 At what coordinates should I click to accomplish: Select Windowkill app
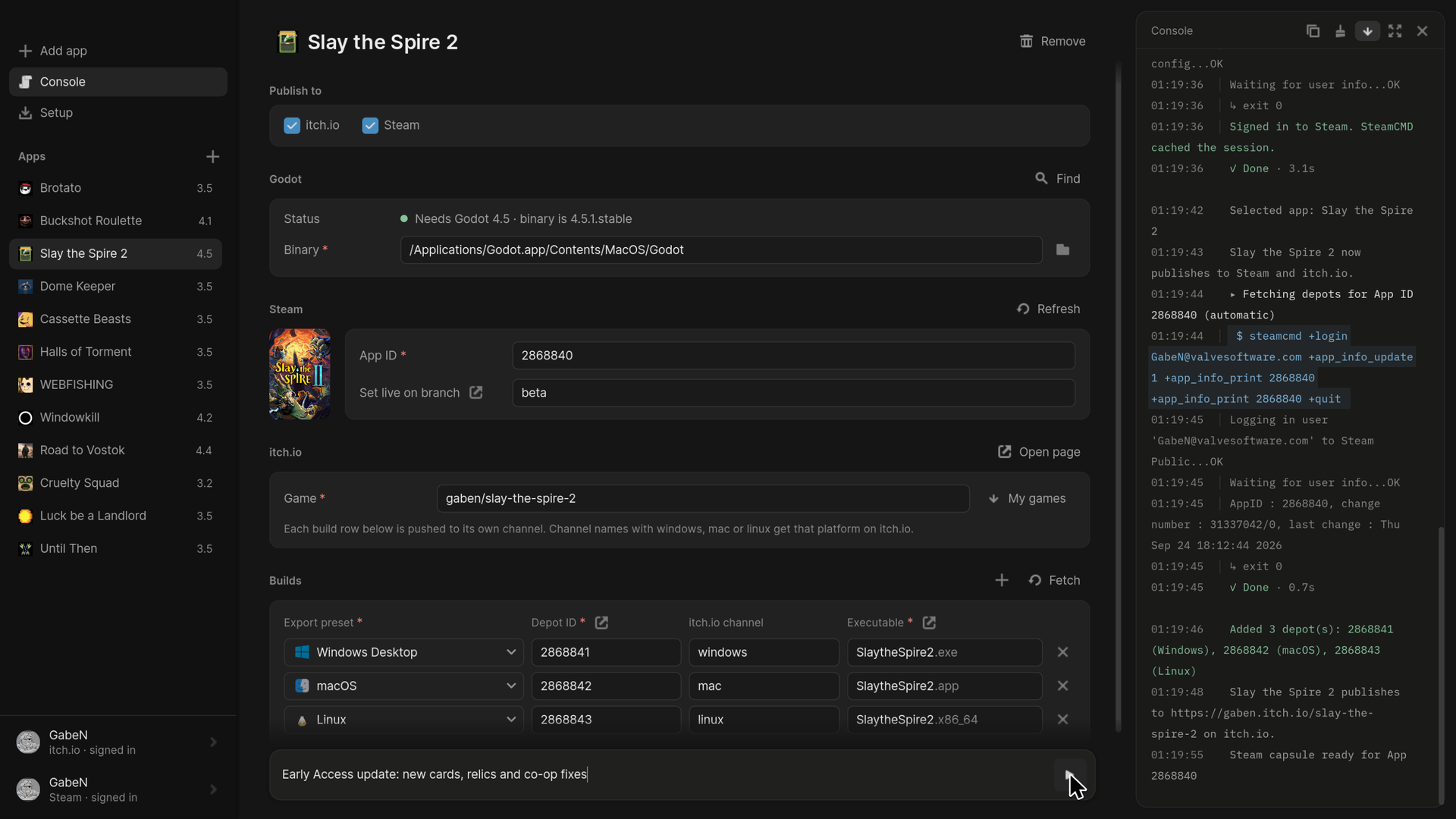pyautogui.click(x=115, y=417)
